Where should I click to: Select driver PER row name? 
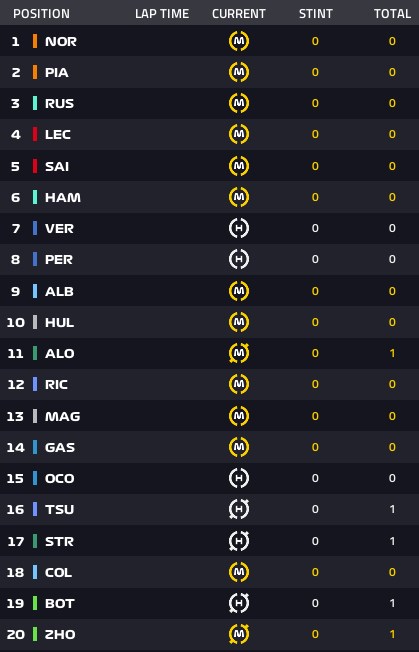click(x=59, y=259)
